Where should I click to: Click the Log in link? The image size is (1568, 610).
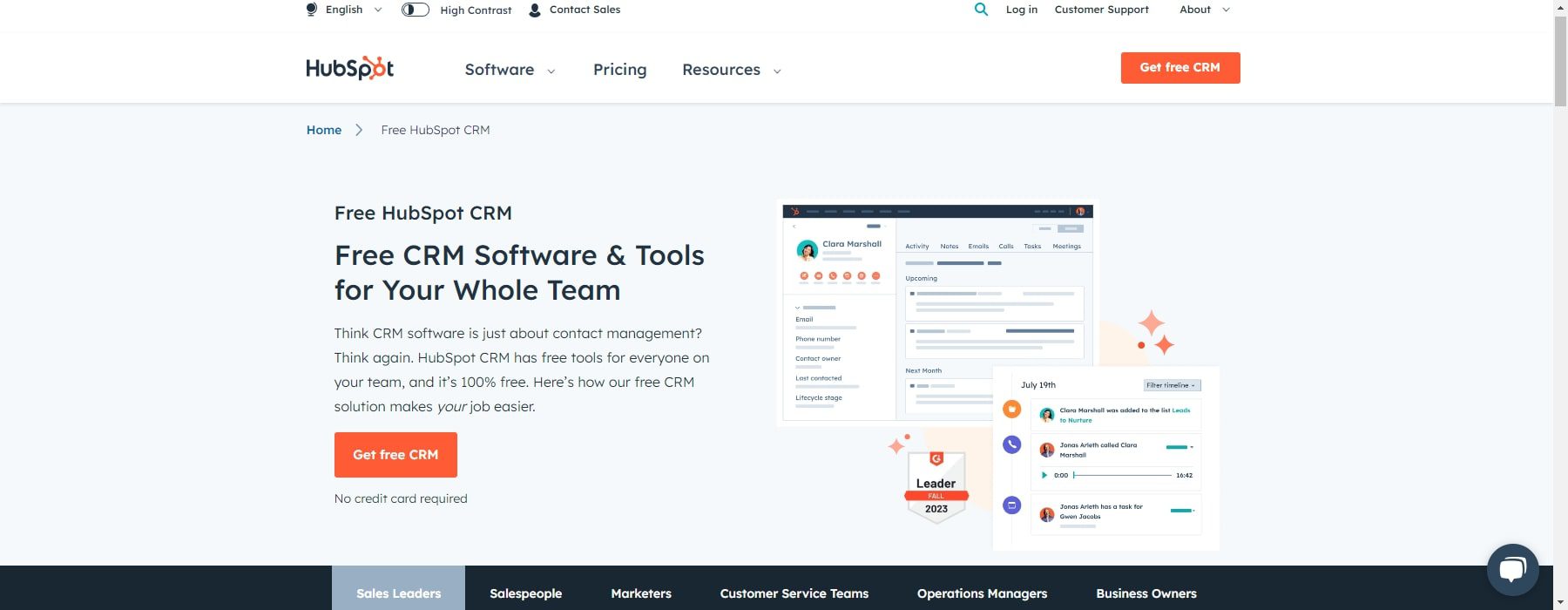point(1022,10)
